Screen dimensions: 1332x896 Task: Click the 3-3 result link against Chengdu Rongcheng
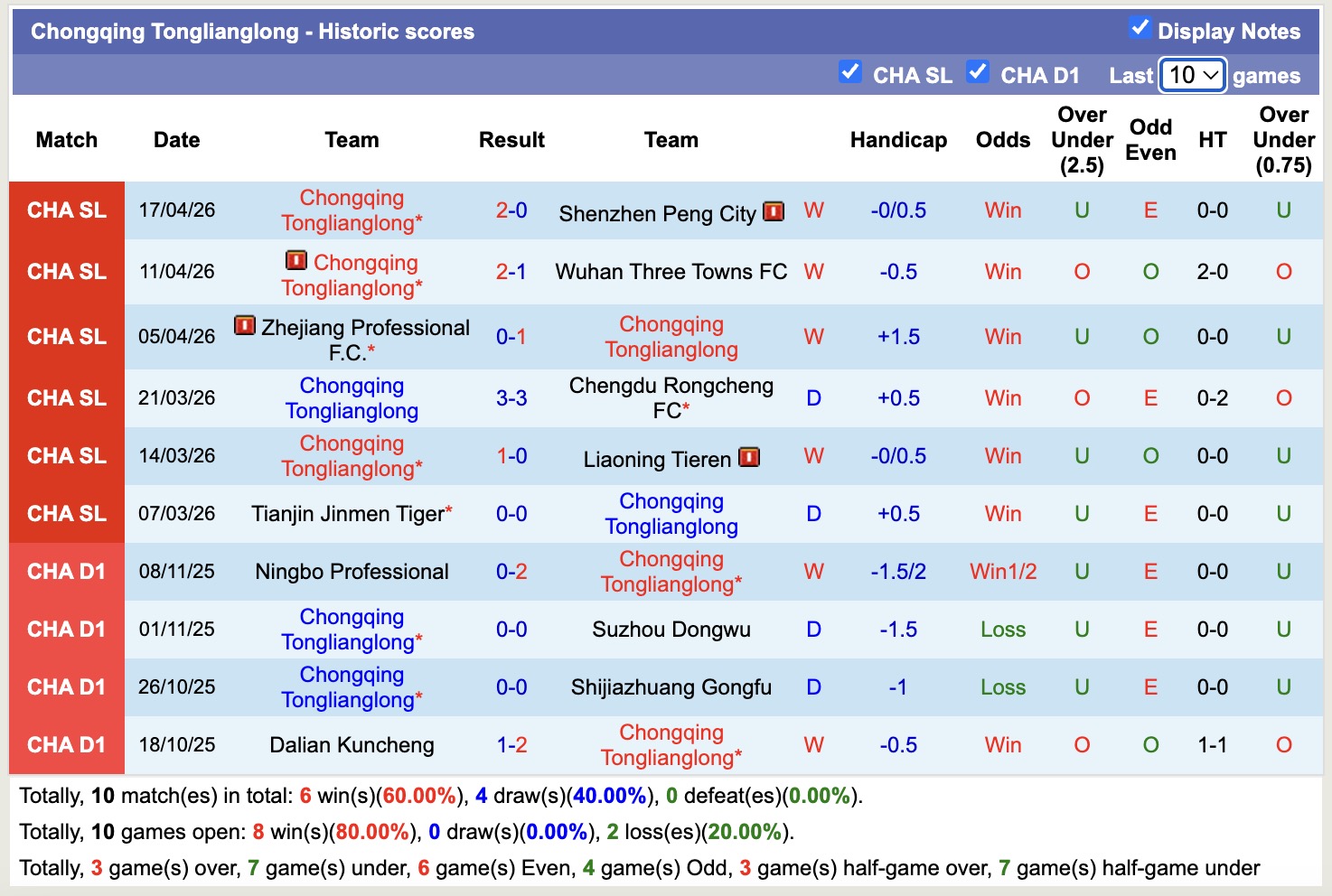point(511,397)
